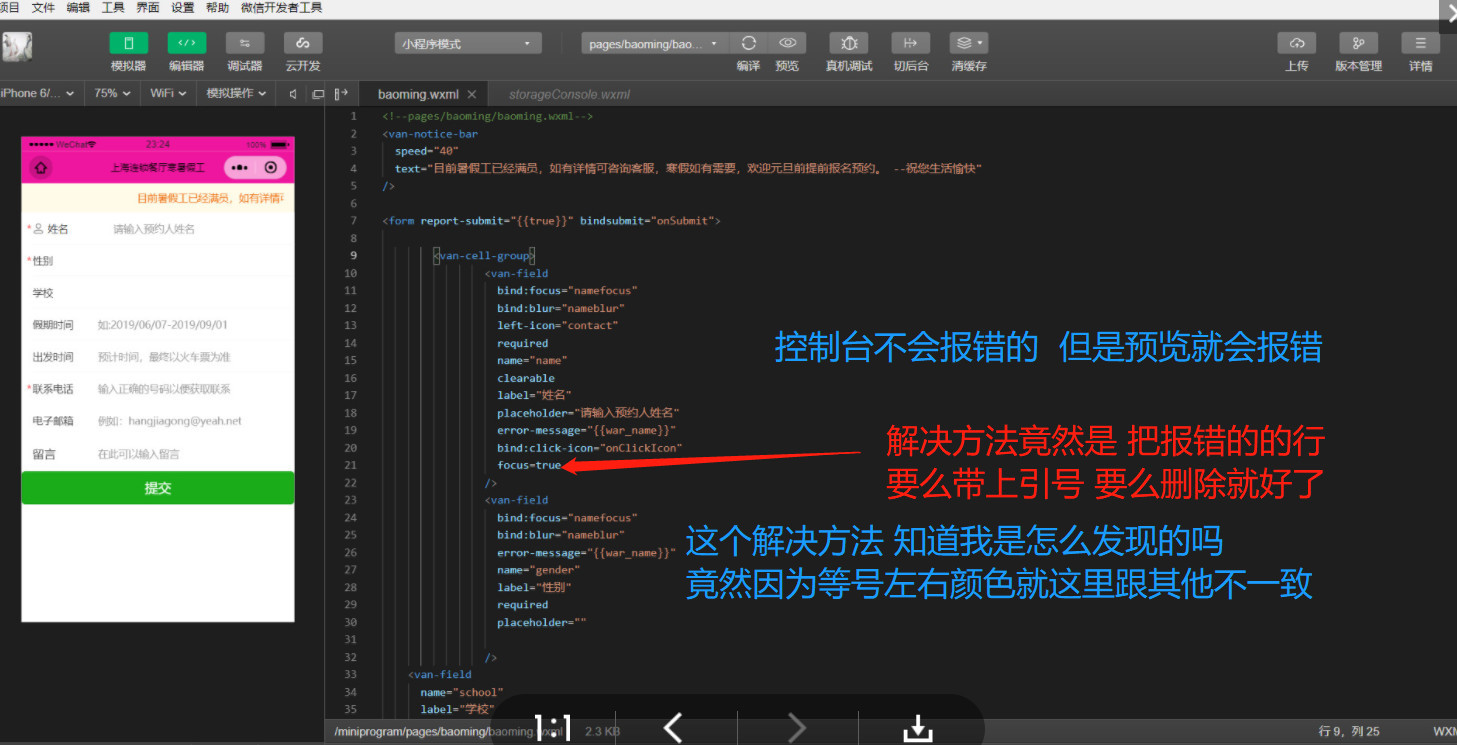1457x745 pixels.
Task: Switch to the baoming.wxml tab
Action: (418, 94)
